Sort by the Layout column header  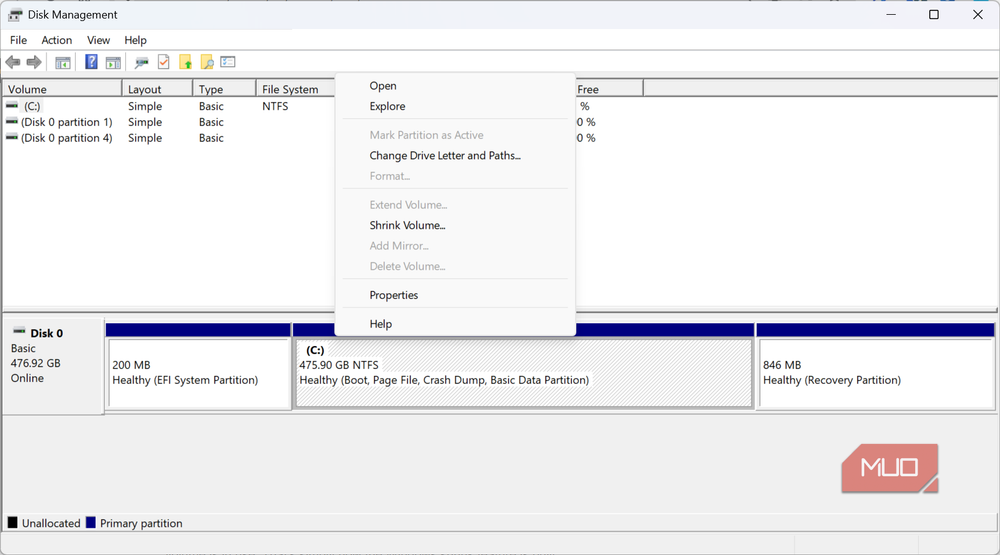157,89
